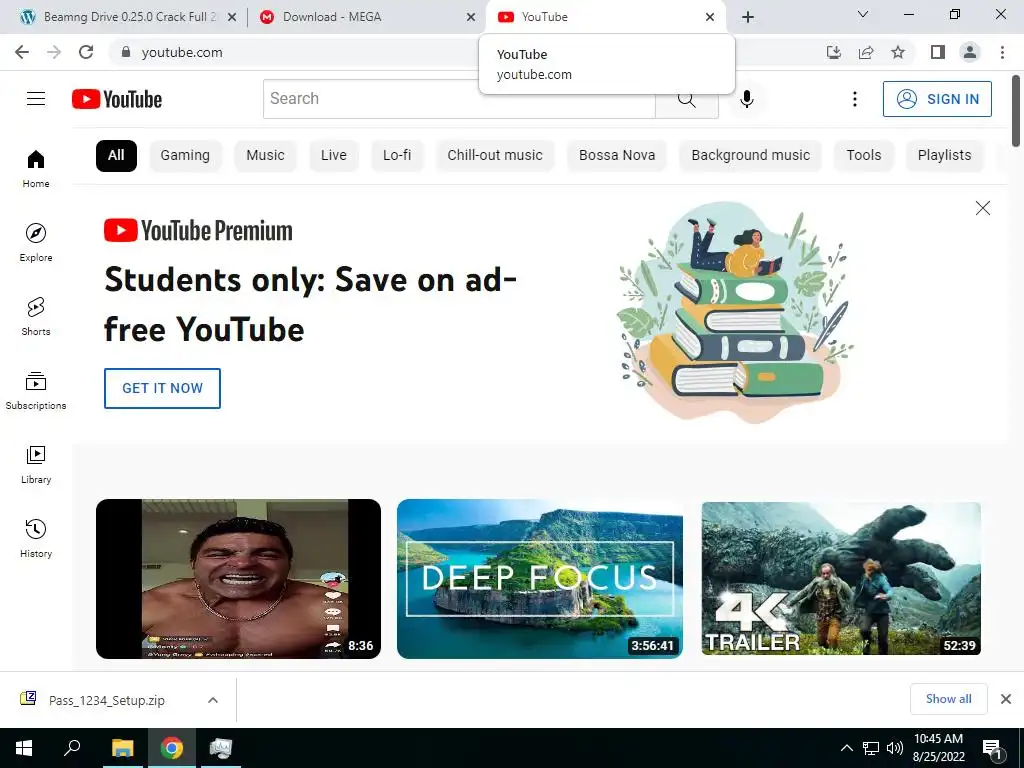This screenshot has height=768, width=1024.
Task: Open volume control in system tray
Action: tap(895, 748)
